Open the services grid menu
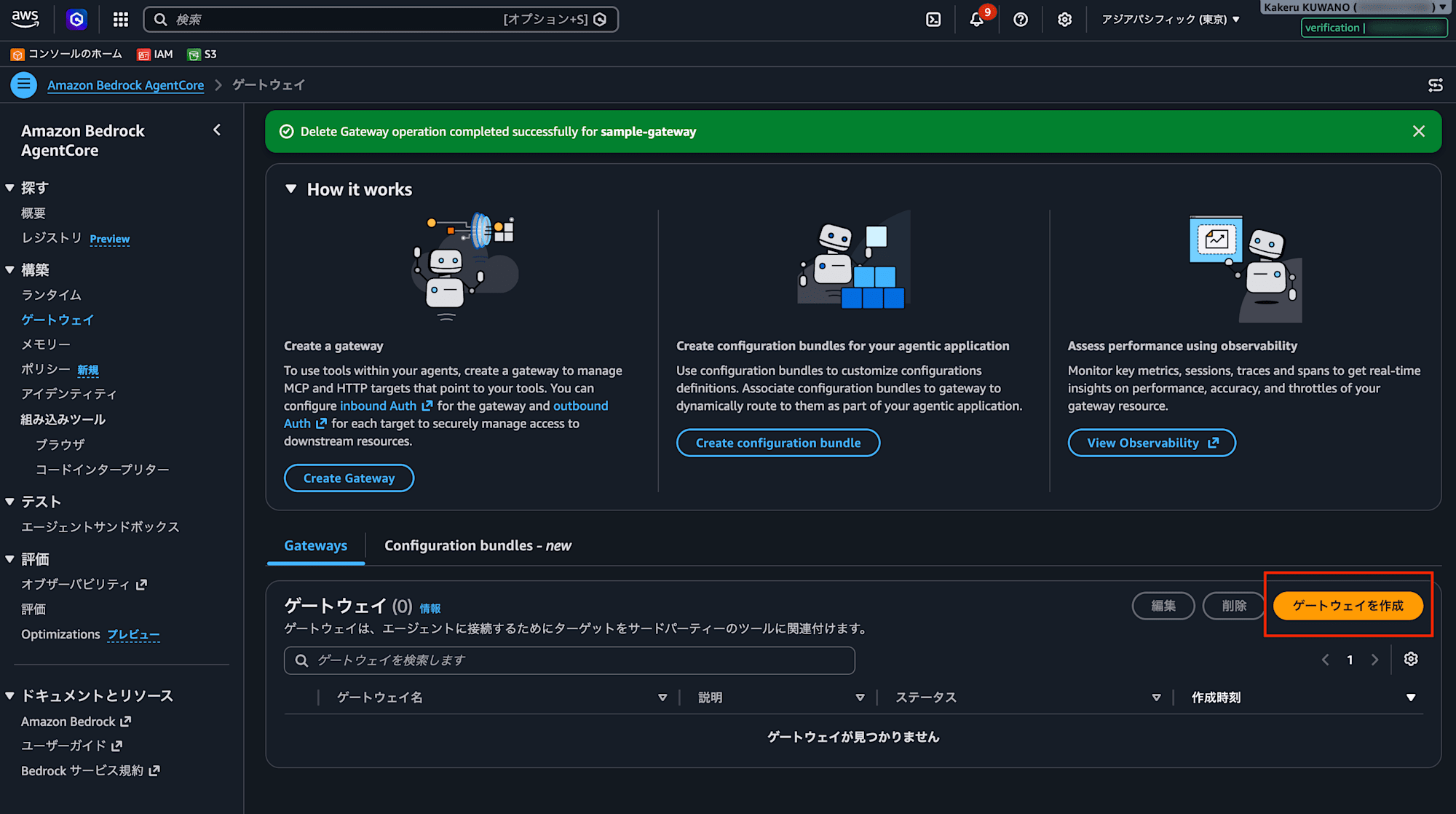The width and height of the screenshot is (1456, 814). tap(121, 20)
